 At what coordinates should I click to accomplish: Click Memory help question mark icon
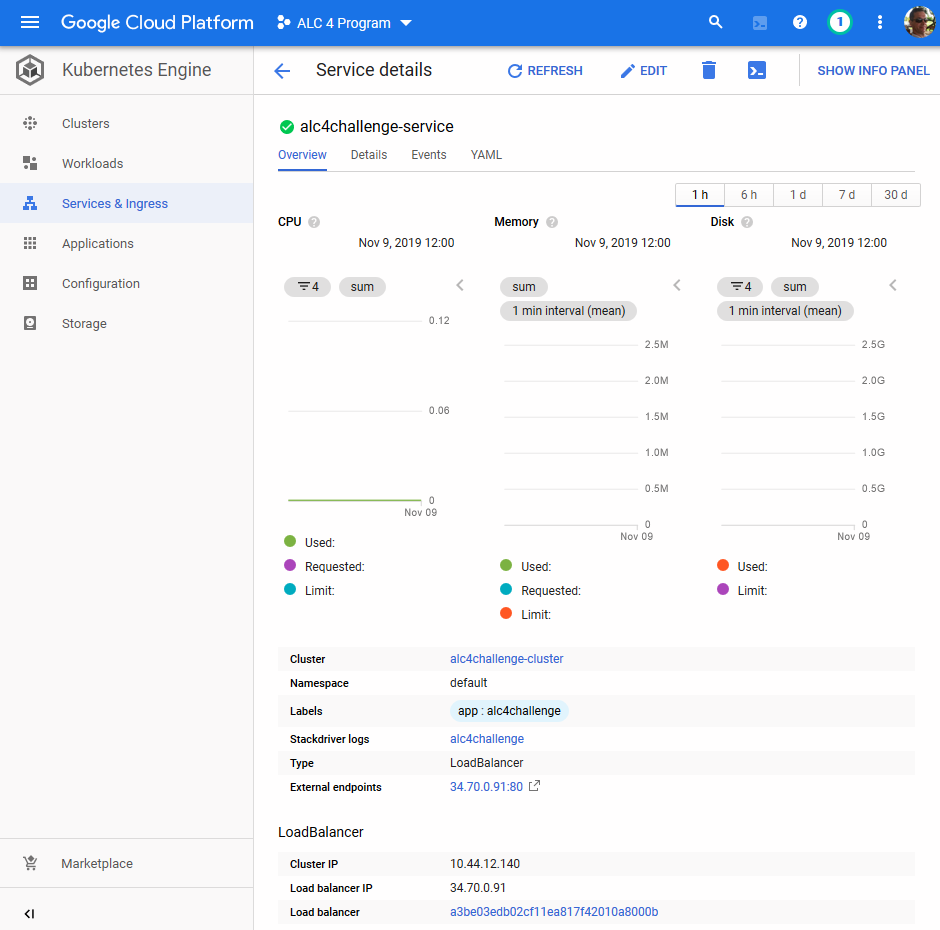click(x=552, y=222)
